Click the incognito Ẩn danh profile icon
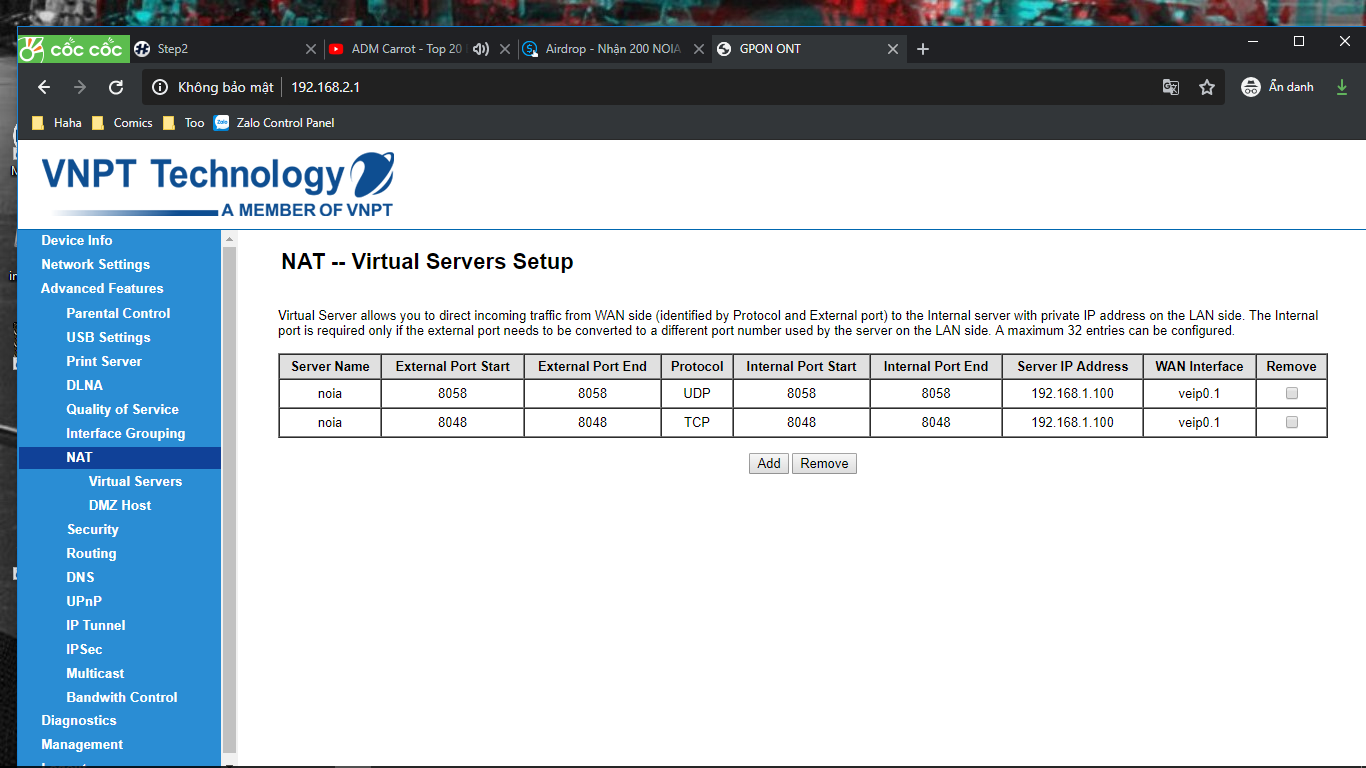 click(x=1251, y=87)
